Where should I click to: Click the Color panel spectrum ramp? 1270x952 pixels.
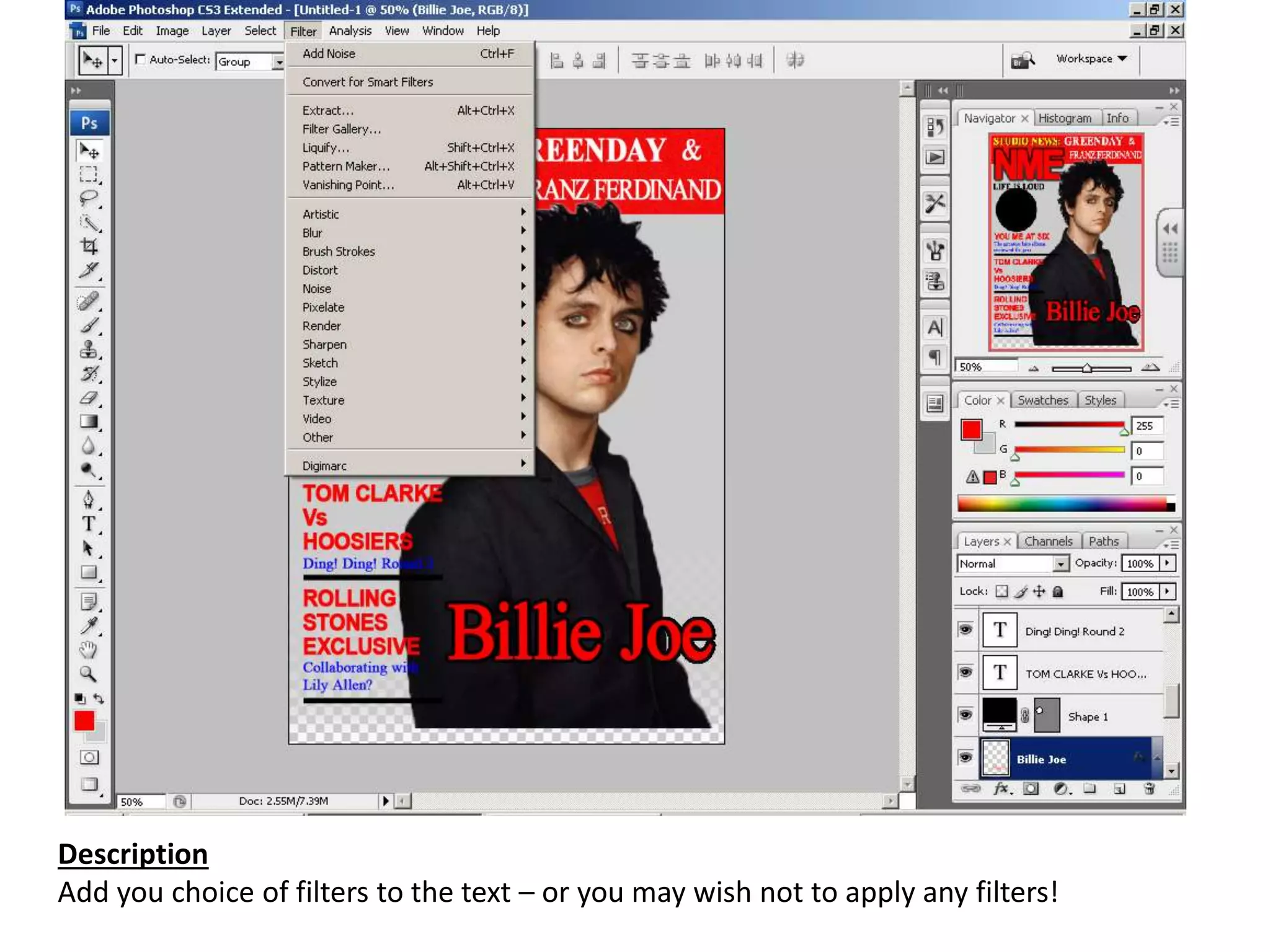[x=1066, y=503]
